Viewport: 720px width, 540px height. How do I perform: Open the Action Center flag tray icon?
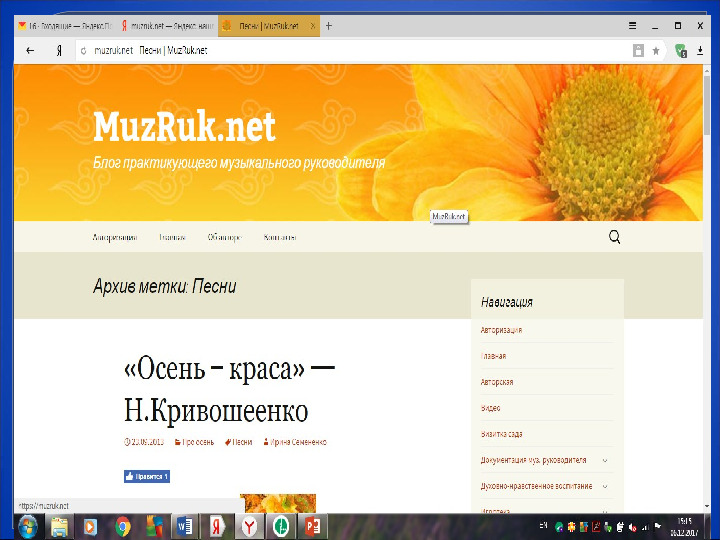(658, 526)
